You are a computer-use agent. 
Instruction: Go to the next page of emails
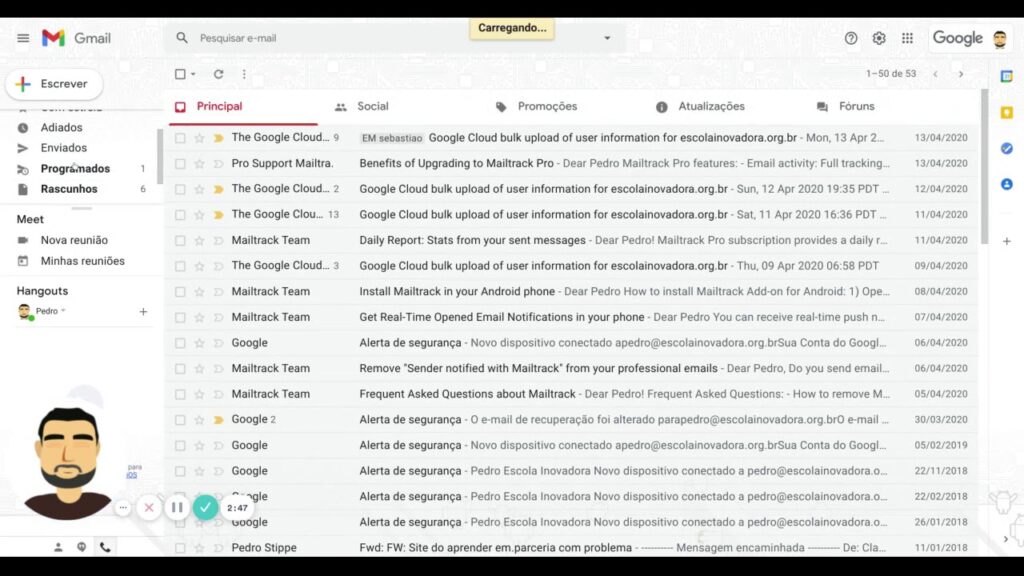tap(961, 74)
